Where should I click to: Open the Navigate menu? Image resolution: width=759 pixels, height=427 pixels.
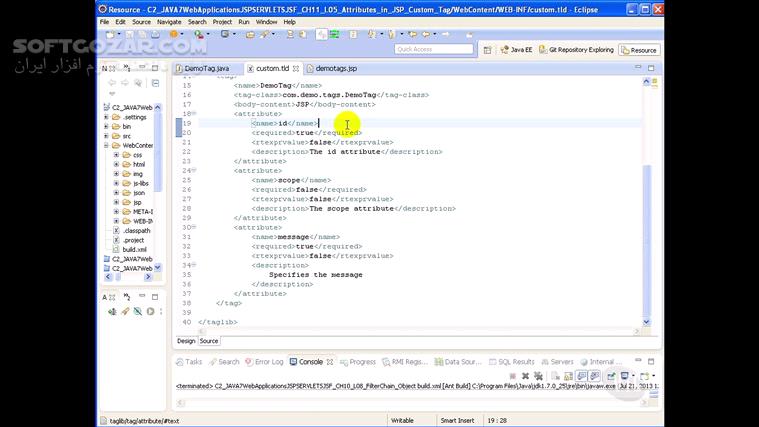point(169,22)
